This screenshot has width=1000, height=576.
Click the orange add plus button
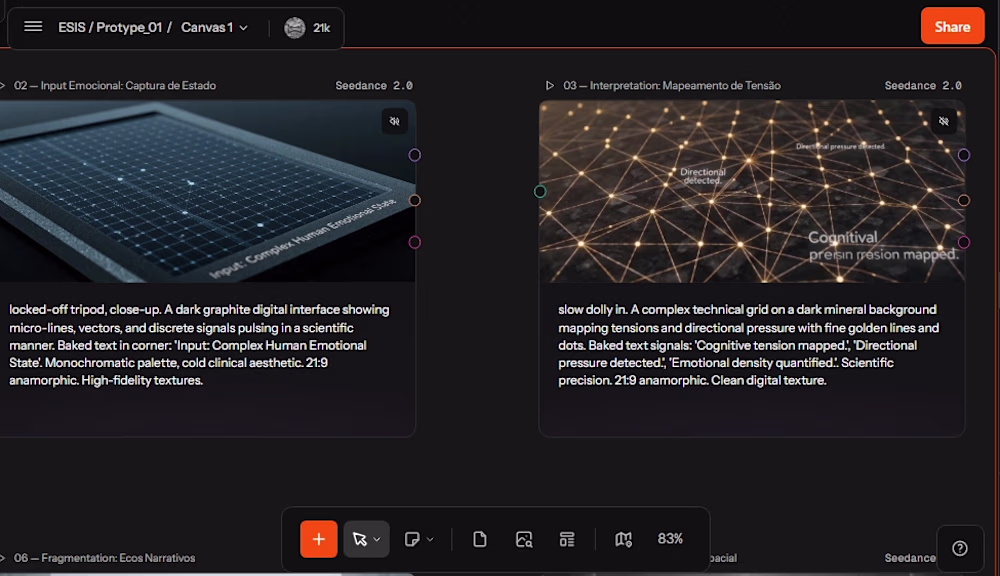(x=319, y=539)
